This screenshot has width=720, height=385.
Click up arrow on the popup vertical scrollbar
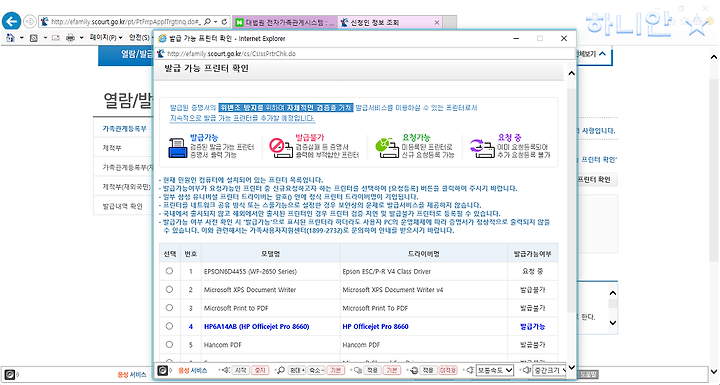572,74
